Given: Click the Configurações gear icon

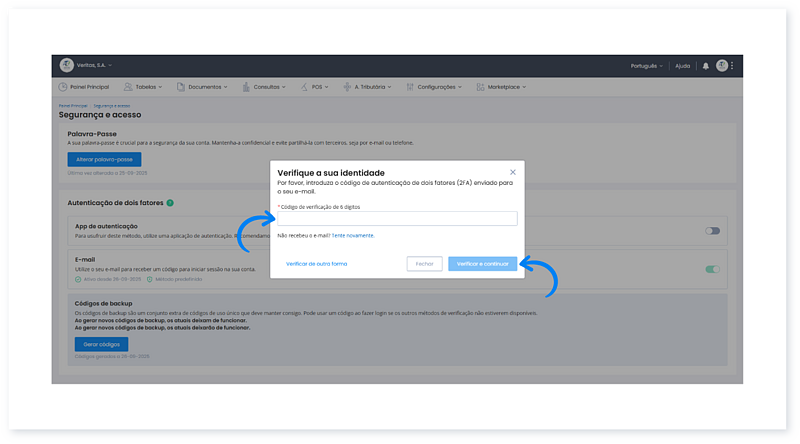Looking at the screenshot, I should coord(408,87).
